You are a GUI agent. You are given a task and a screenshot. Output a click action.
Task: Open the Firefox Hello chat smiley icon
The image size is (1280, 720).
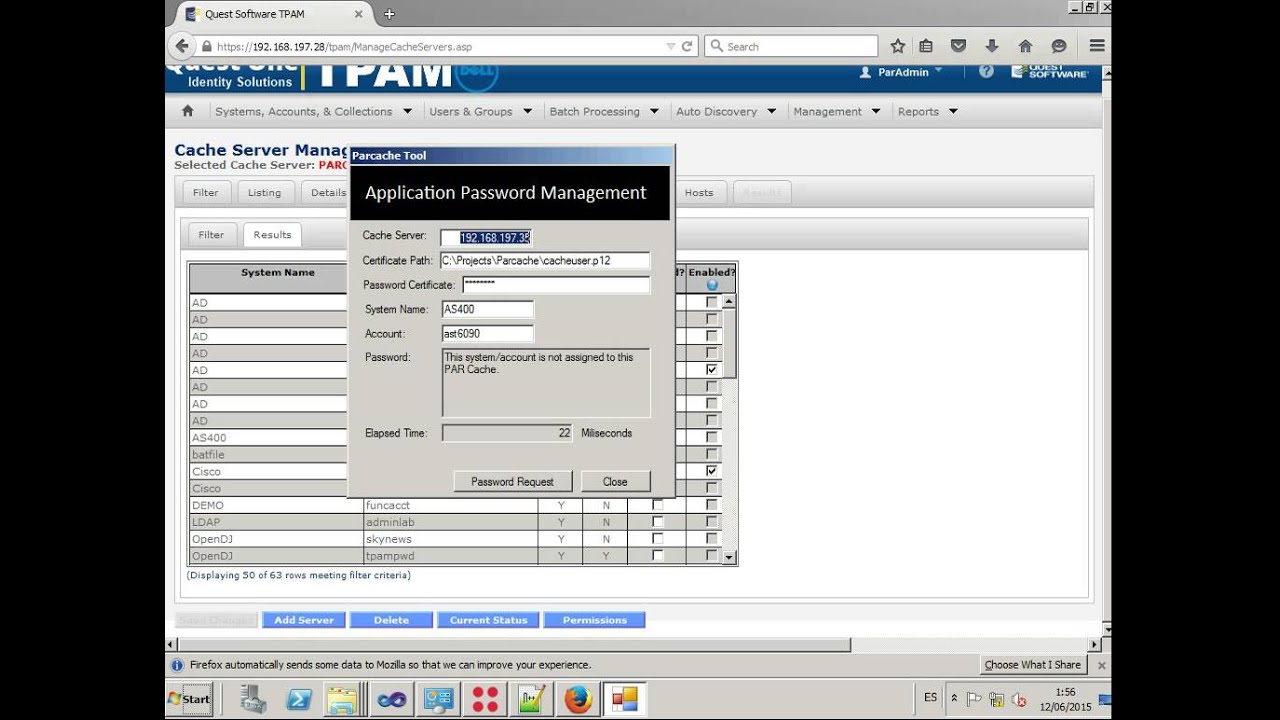coord(1059,46)
